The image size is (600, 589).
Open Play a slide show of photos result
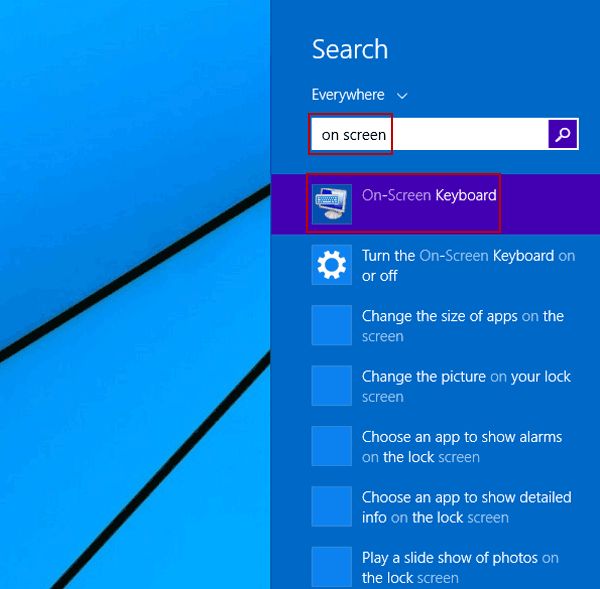tap(435, 567)
